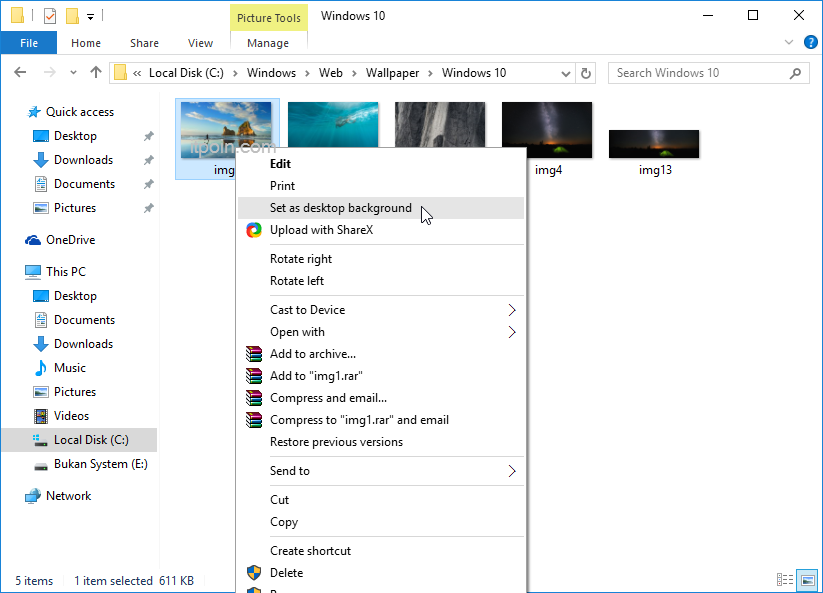This screenshot has width=823, height=593.
Task: Switch to Large icons view button
Action: point(808,580)
